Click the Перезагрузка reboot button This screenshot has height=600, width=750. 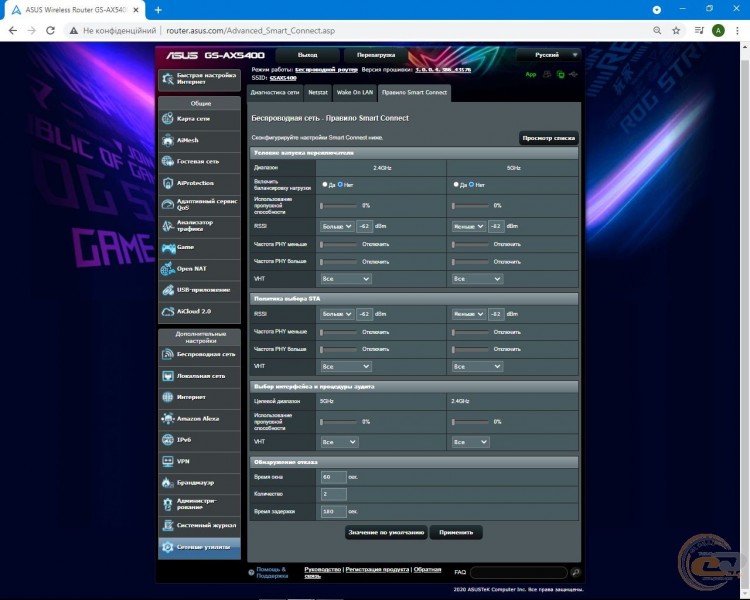376,55
